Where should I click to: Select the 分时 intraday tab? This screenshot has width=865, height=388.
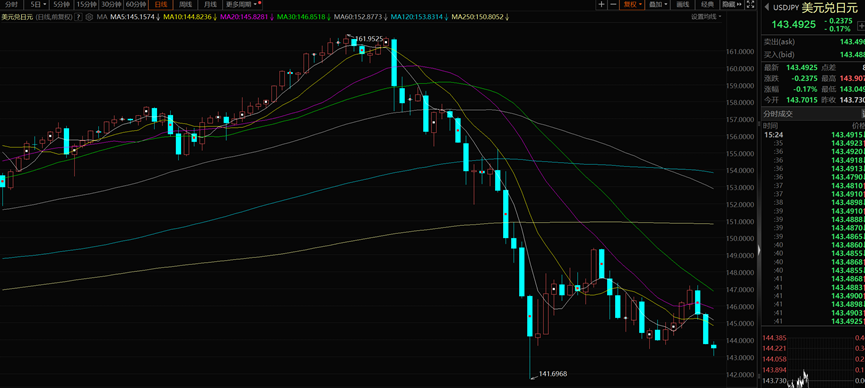click(12, 4)
